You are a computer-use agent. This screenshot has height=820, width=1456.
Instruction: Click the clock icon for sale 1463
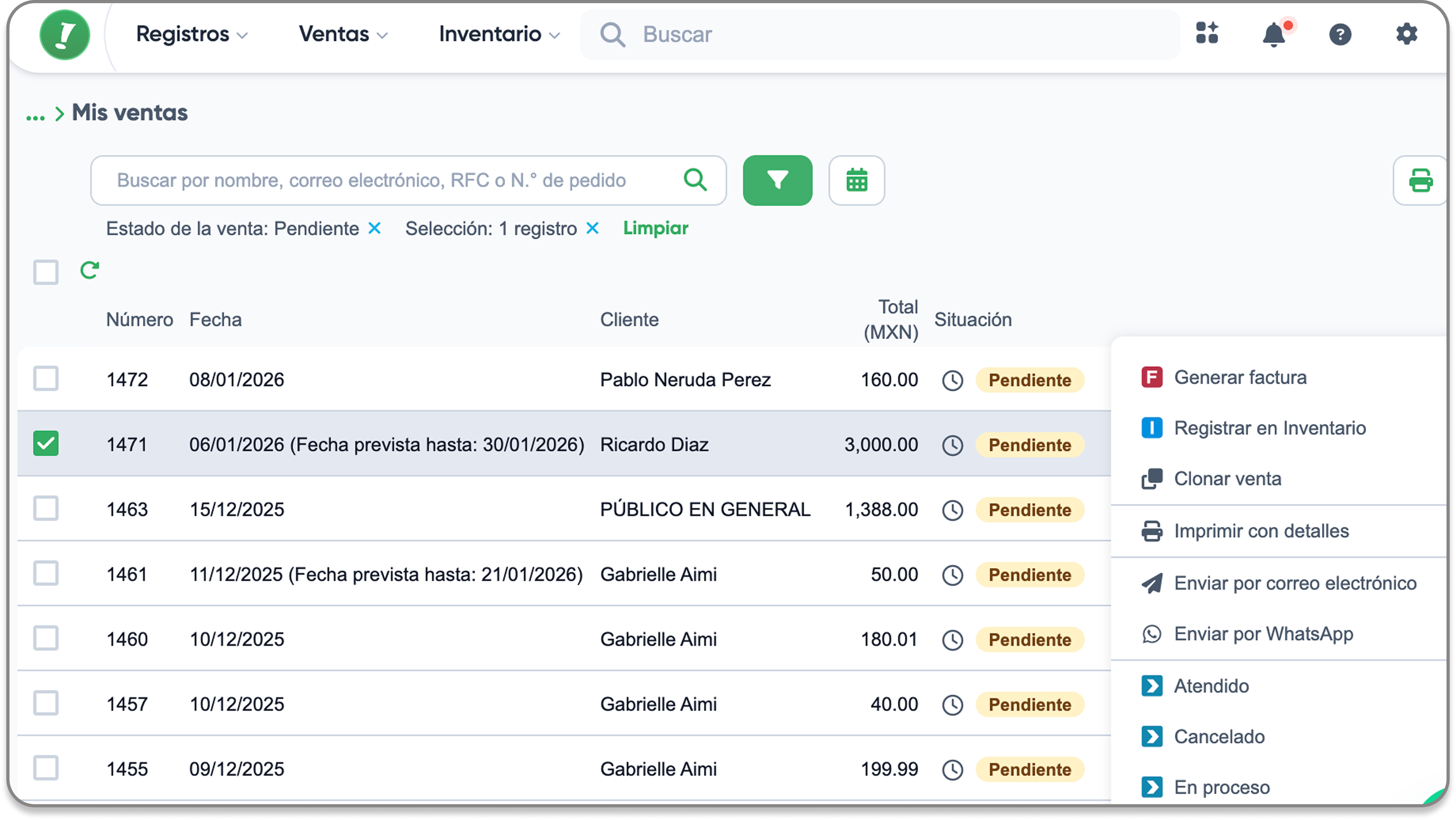click(952, 511)
